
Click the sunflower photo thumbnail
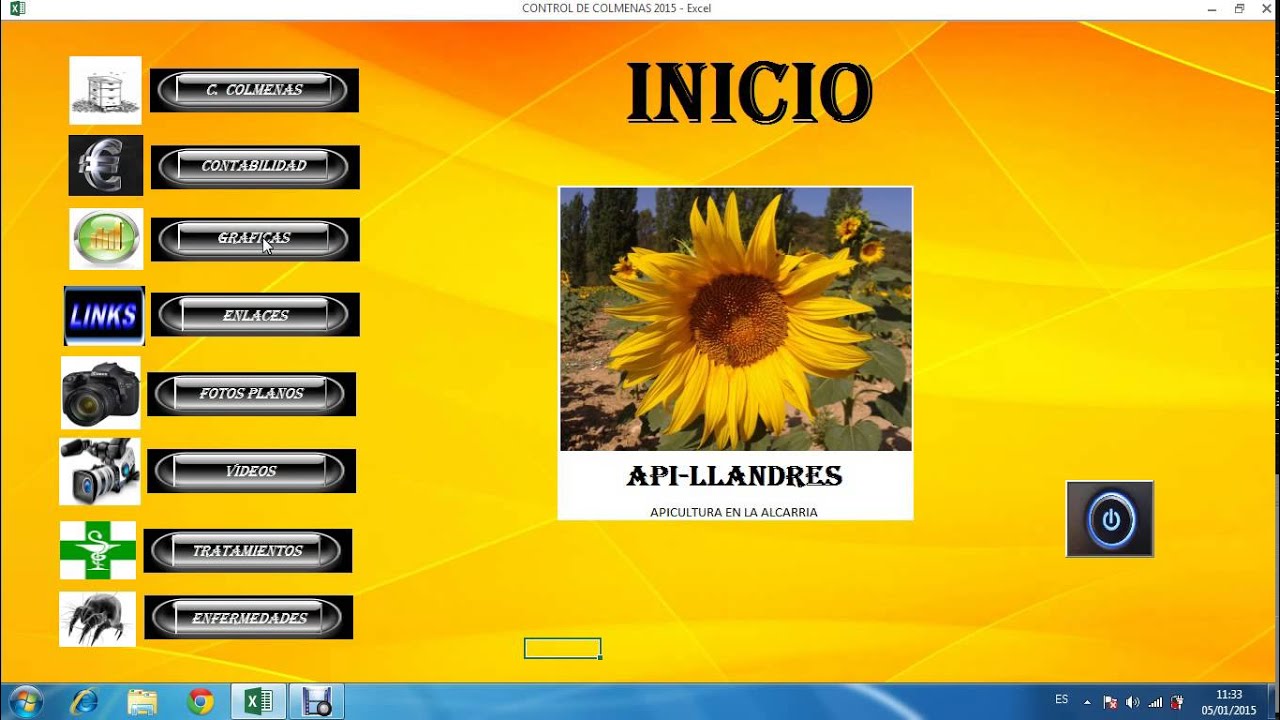(x=736, y=319)
